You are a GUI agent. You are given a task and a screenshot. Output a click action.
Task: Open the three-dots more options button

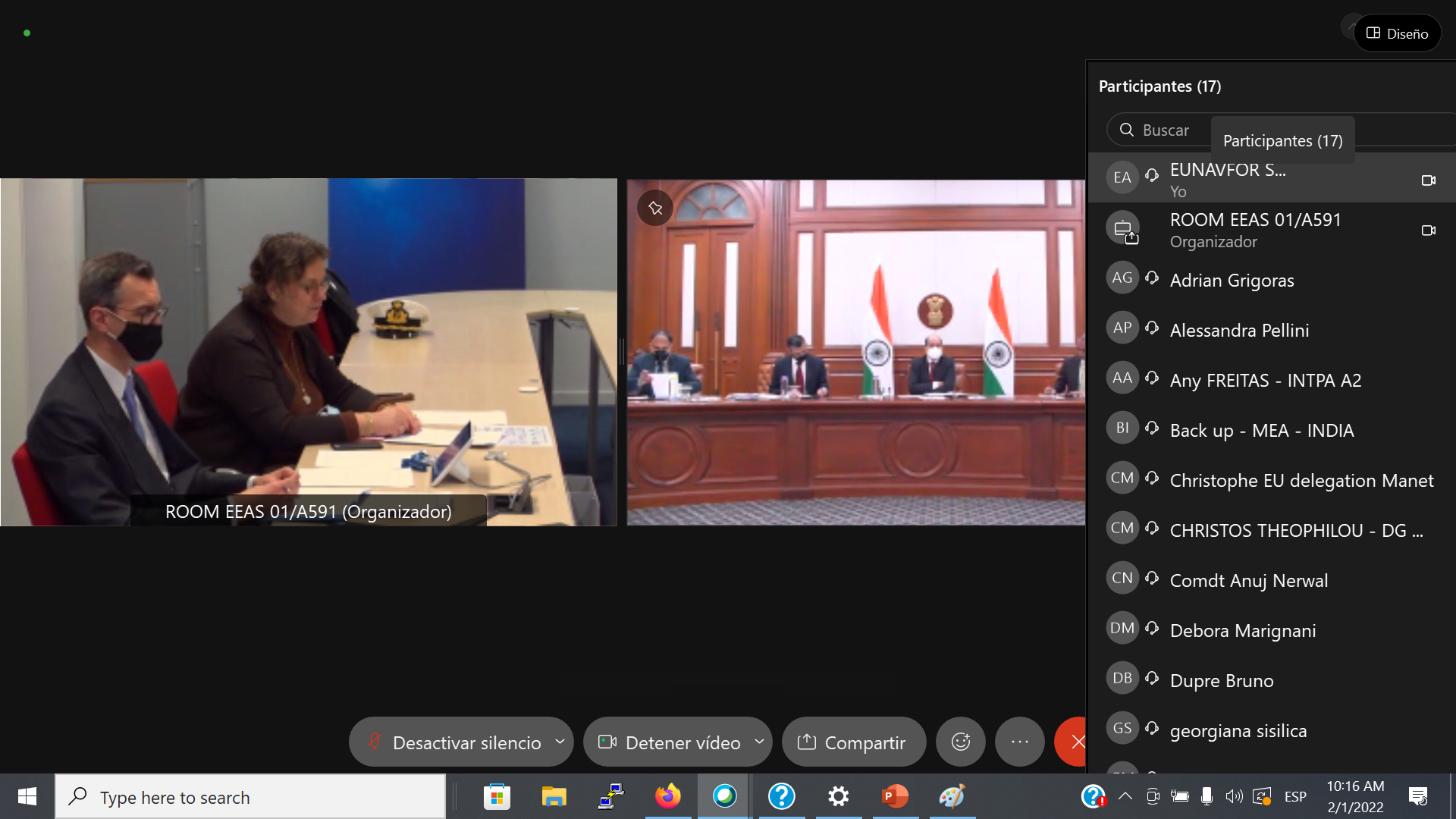click(x=1020, y=742)
